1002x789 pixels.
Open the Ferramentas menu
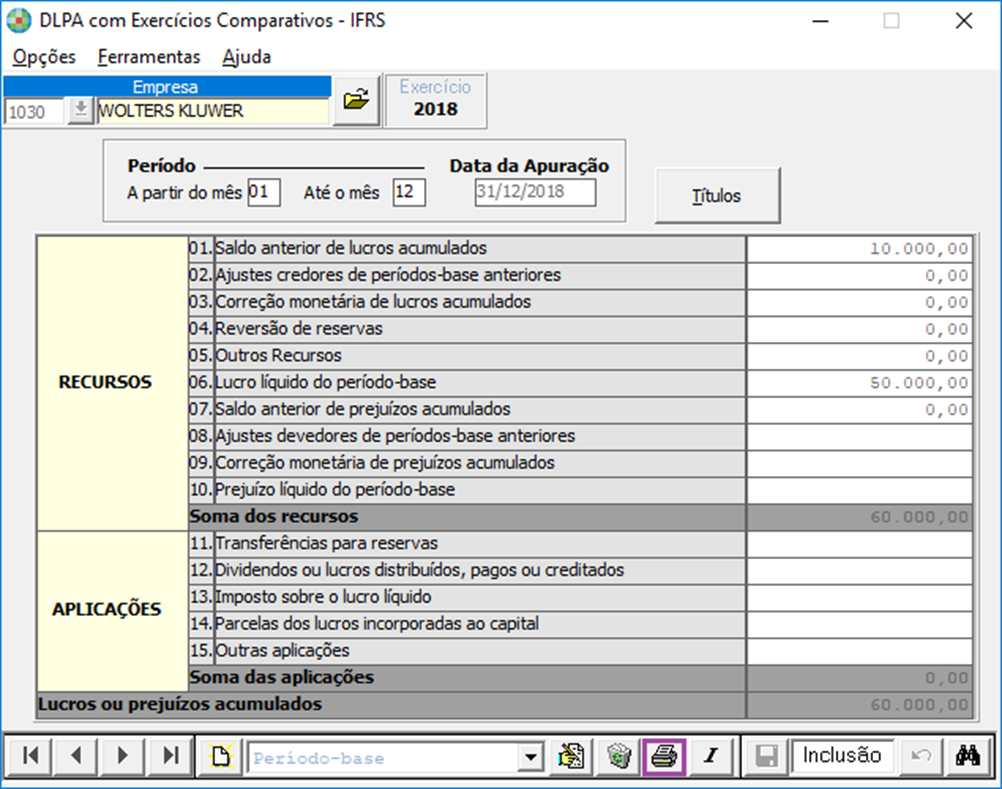click(x=149, y=57)
